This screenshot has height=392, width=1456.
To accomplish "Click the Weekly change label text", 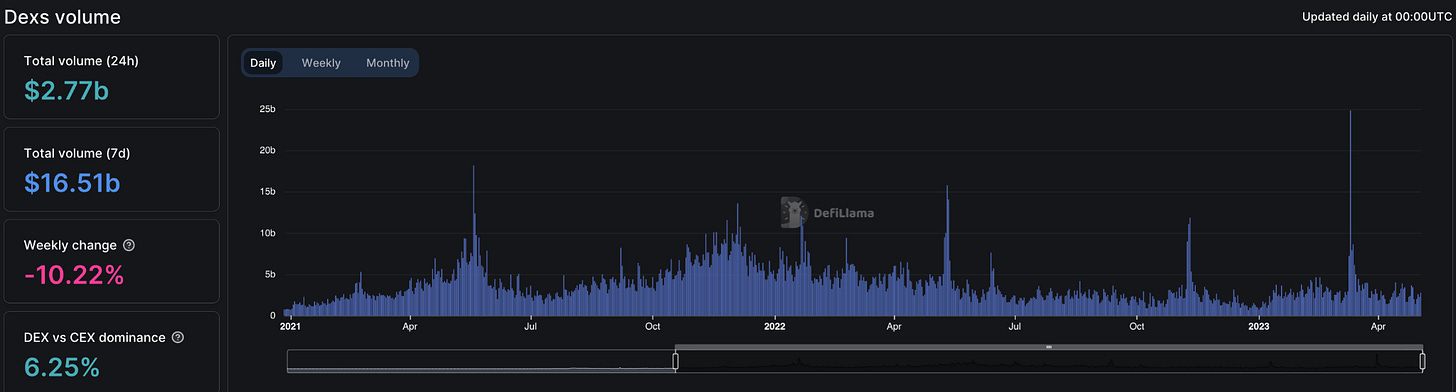I will [70, 245].
